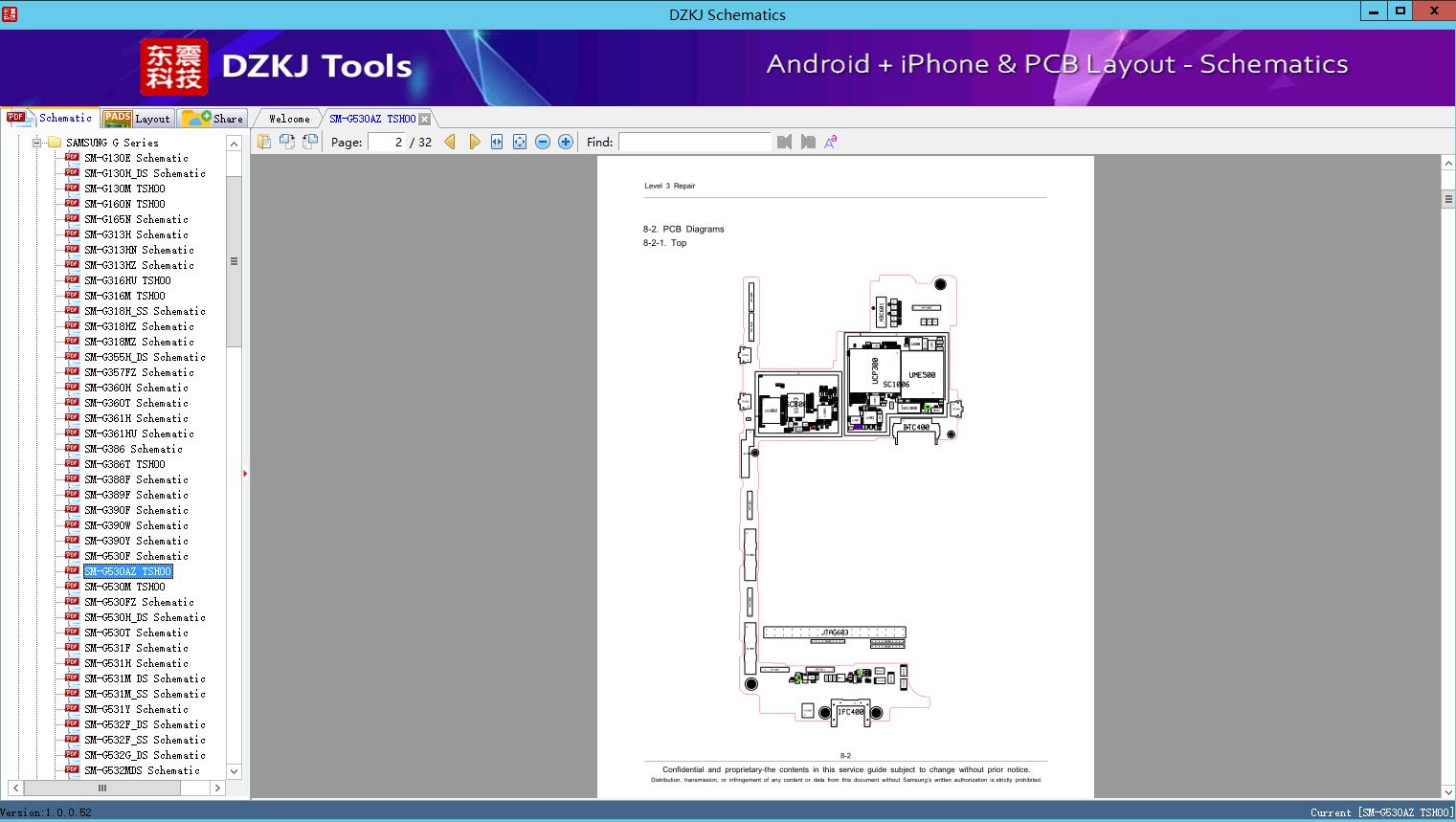
Task: Click document view scroll up arrow
Action: click(x=1448, y=164)
